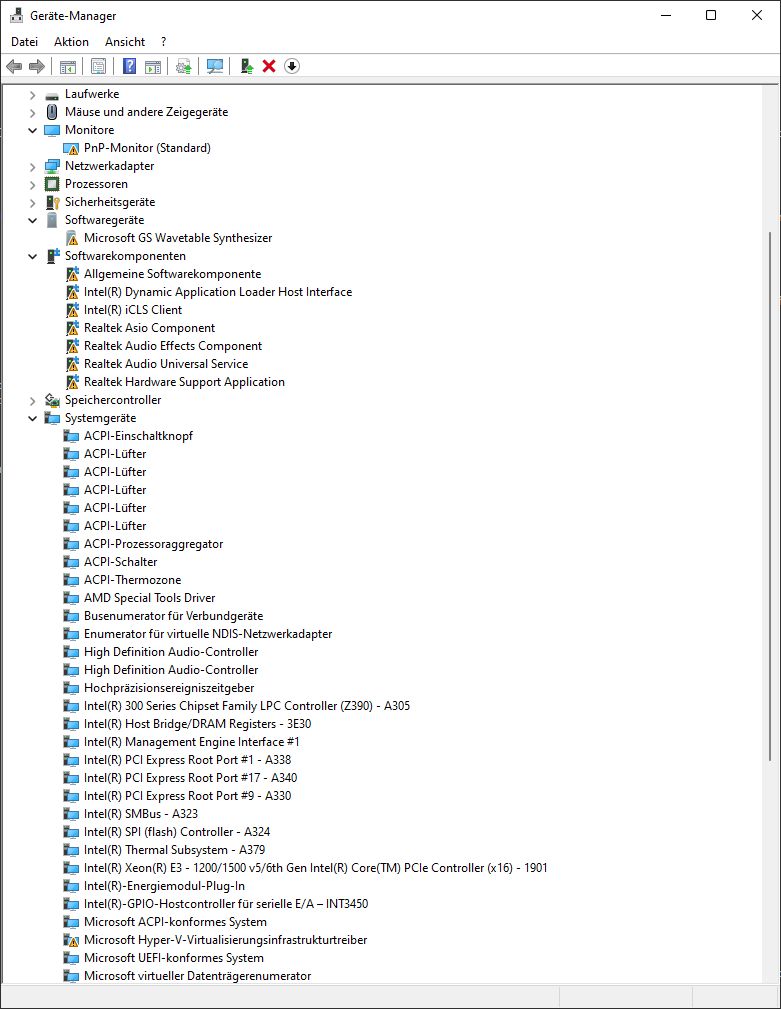The width and height of the screenshot is (781, 1009).
Task: Expand Mäuse und andere Zeigegeräte node
Action: tap(32, 113)
